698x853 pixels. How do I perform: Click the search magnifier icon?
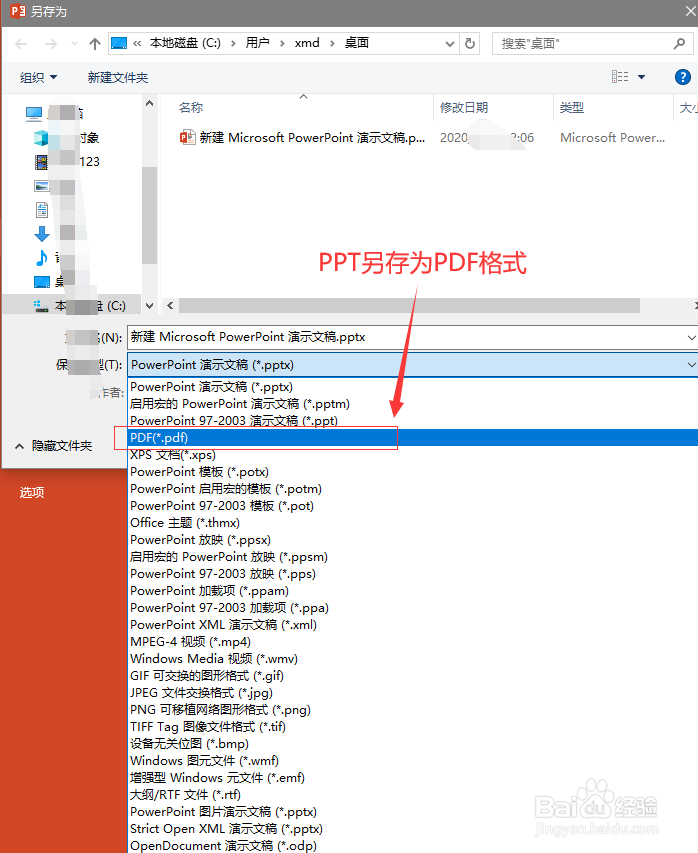point(679,43)
